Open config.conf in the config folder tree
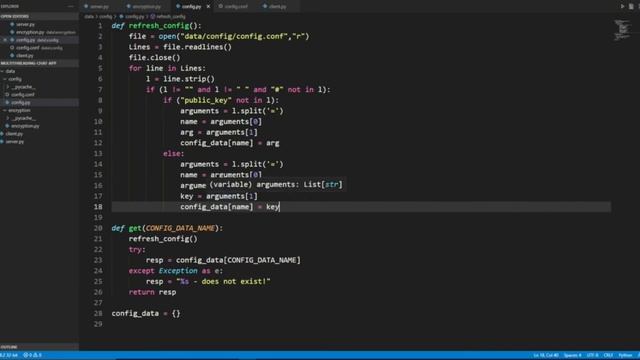 [x=39, y=94]
